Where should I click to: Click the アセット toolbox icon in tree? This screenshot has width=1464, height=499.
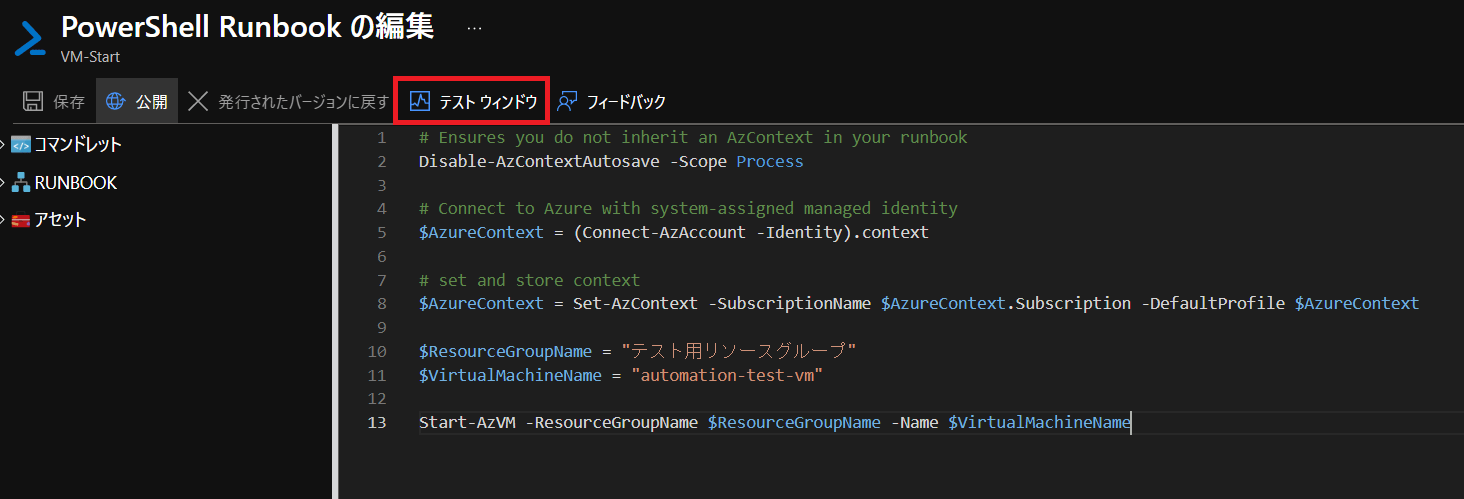(x=21, y=220)
